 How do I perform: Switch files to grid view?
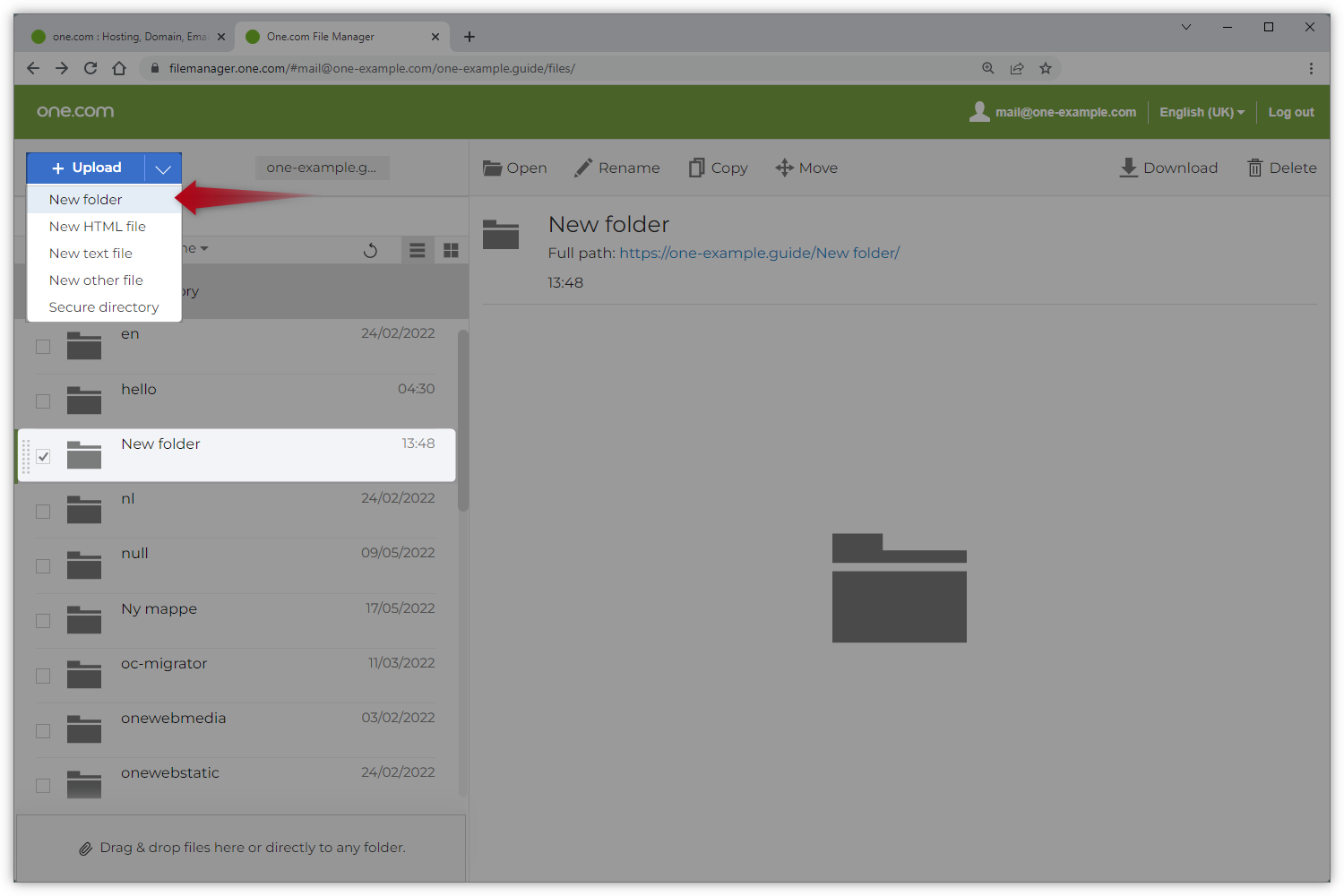click(451, 250)
